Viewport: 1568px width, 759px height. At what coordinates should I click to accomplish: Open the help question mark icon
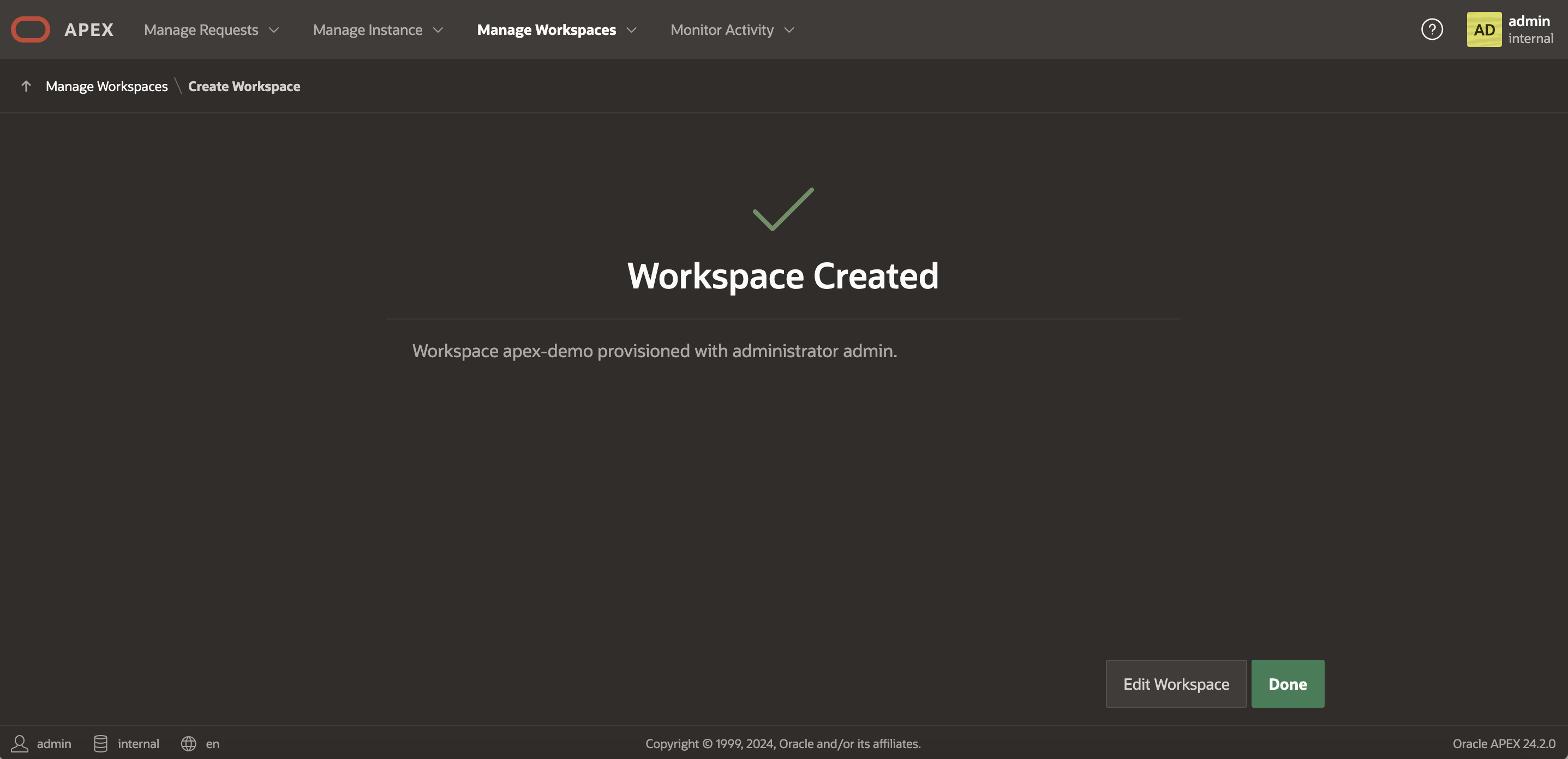point(1432,29)
